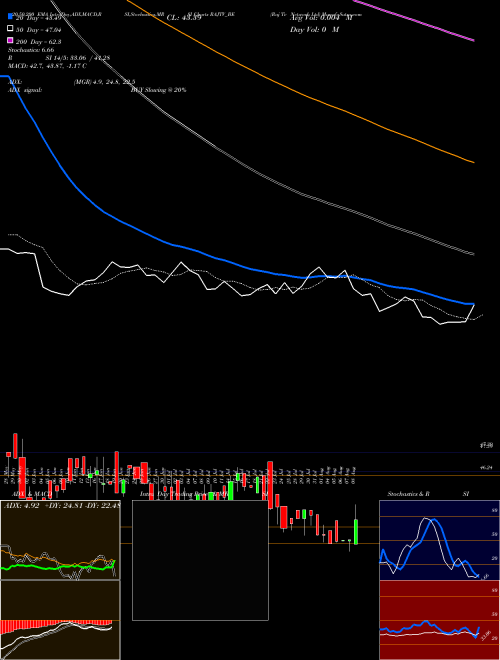Select the '20 Day' moving average label
500x660 pixels.
click(39, 18)
